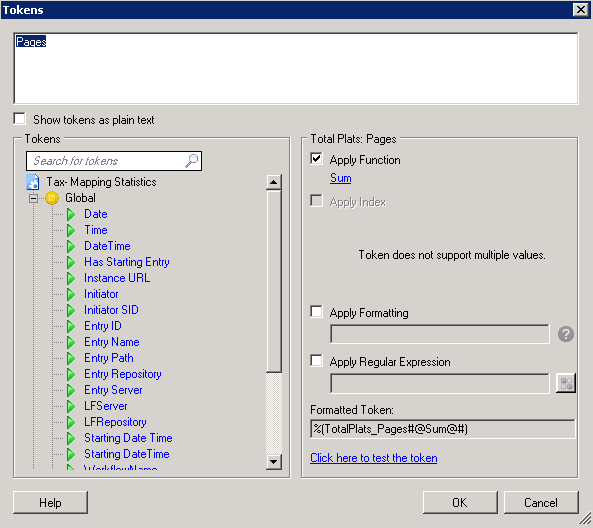The height and width of the screenshot is (528, 593).
Task: Click the yellow Global node icon
Action: (52, 198)
